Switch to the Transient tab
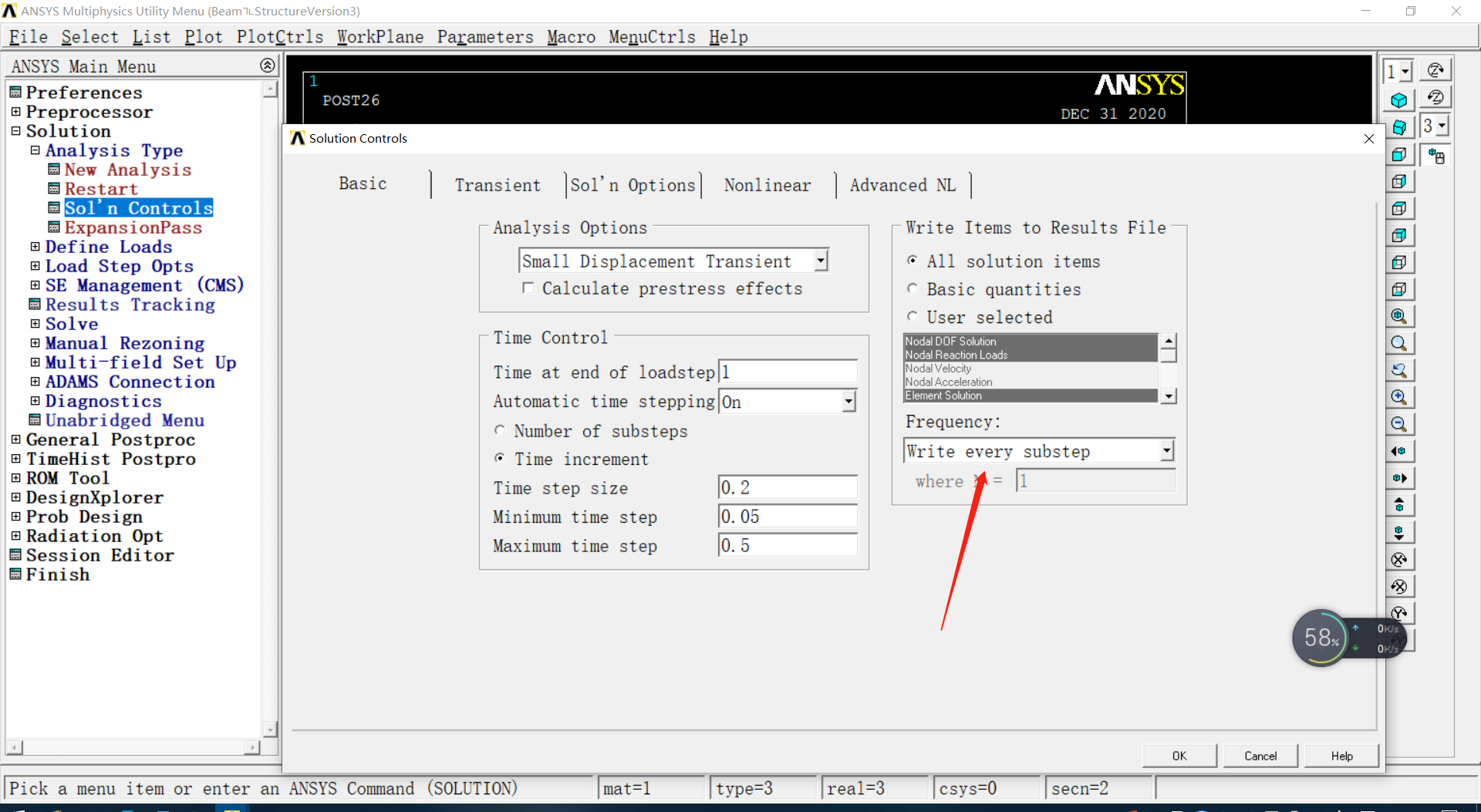Viewport: 1481px width, 812px height. (x=498, y=185)
